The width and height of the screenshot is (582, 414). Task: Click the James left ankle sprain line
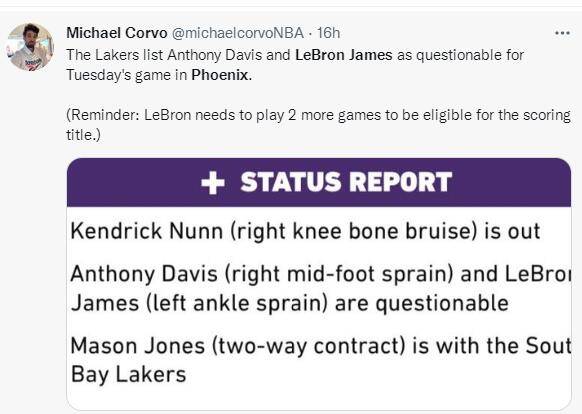point(290,303)
